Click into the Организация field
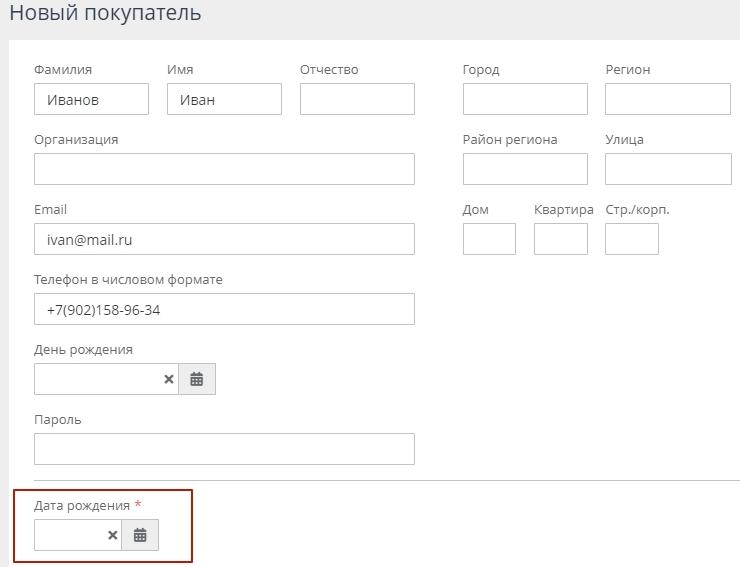Screen dimensions: 740x567 [x=224, y=169]
